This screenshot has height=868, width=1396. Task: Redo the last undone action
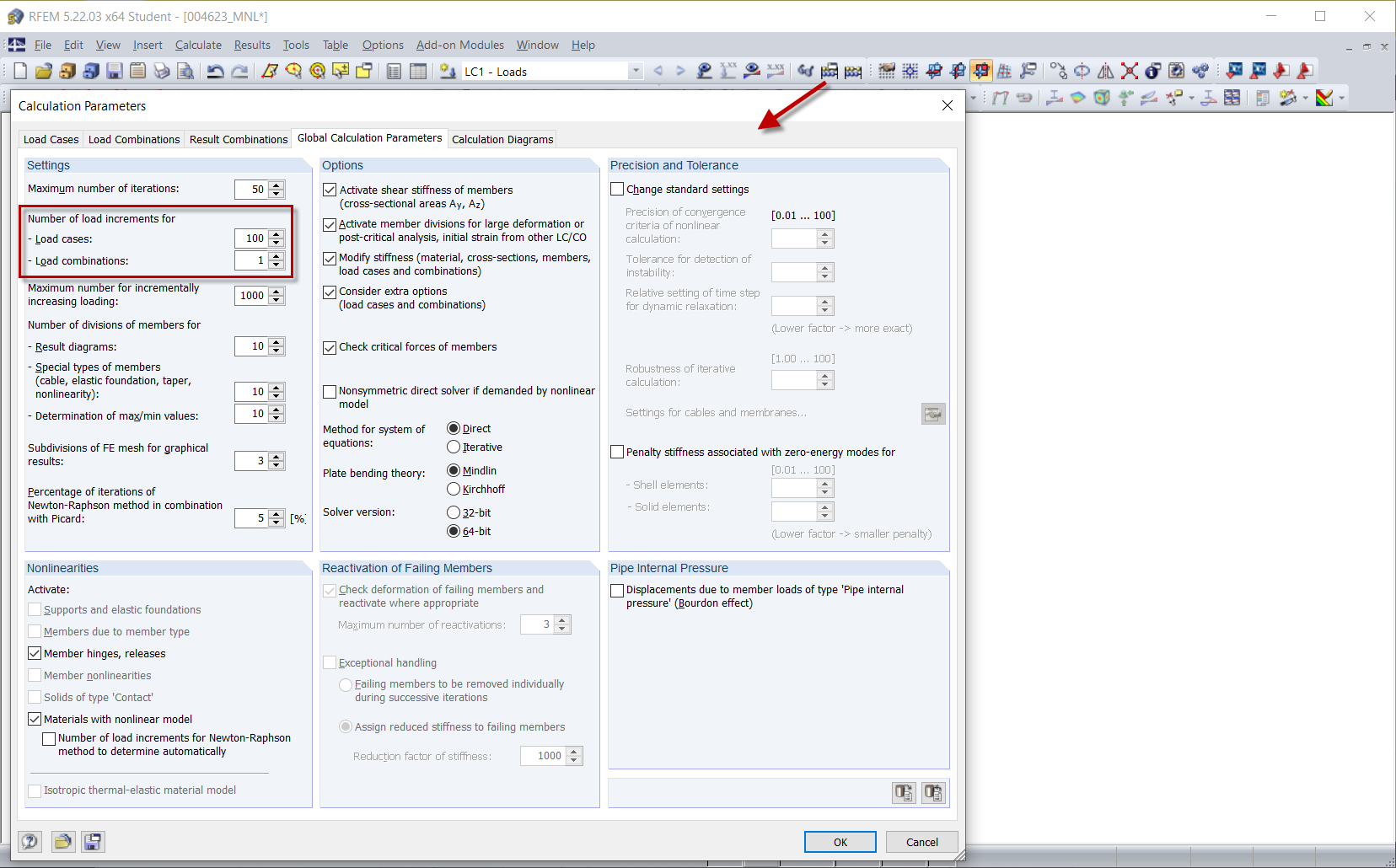click(239, 71)
